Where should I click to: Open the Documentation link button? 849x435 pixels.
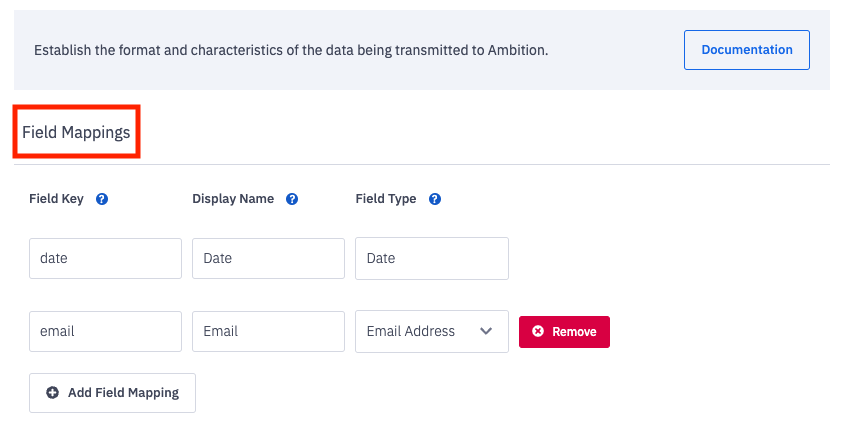[x=746, y=50]
